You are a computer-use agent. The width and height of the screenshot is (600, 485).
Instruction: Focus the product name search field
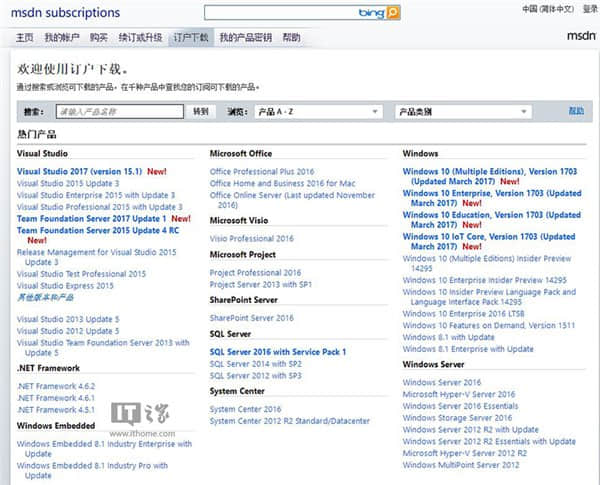(x=120, y=112)
